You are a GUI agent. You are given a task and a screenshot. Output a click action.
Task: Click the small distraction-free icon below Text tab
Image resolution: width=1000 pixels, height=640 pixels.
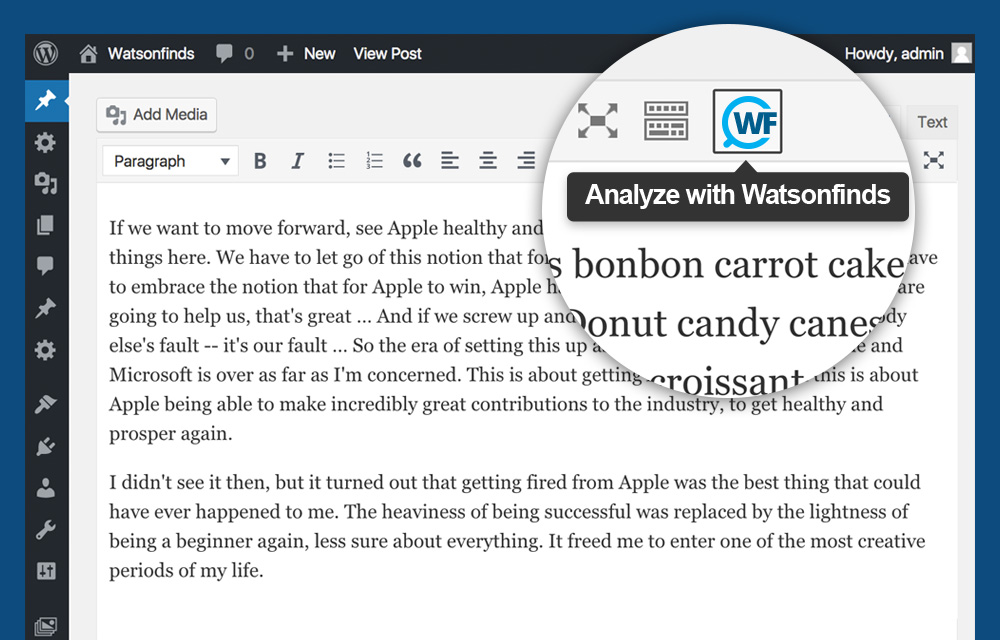click(x=933, y=160)
